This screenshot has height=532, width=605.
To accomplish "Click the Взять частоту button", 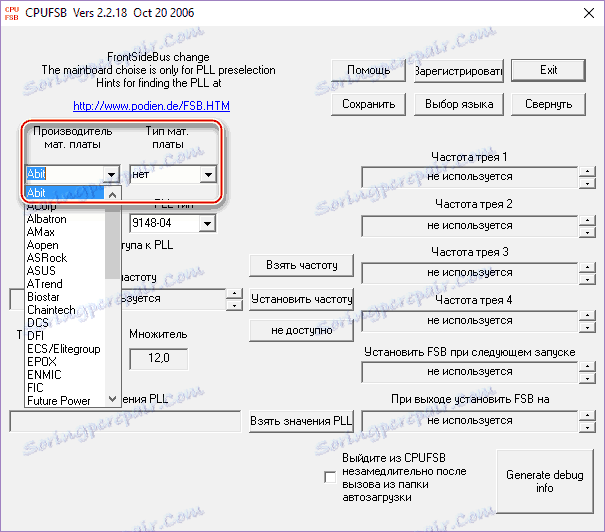I will pos(301,265).
